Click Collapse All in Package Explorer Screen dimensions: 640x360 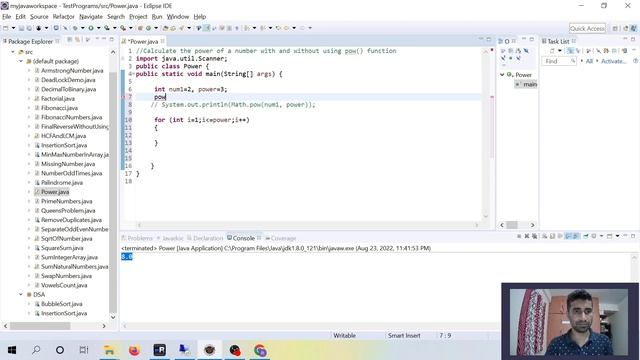(70, 40)
